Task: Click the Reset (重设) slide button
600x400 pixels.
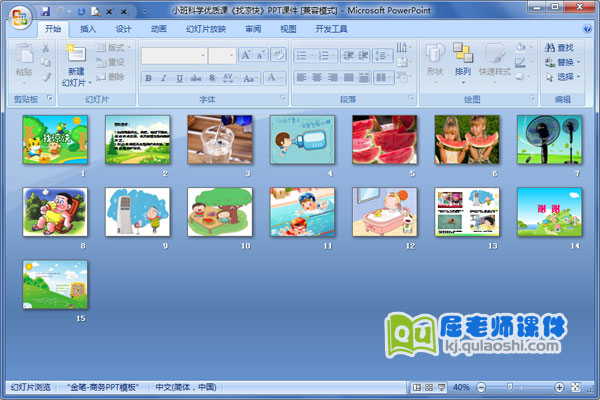Action: pyautogui.click(x=110, y=62)
